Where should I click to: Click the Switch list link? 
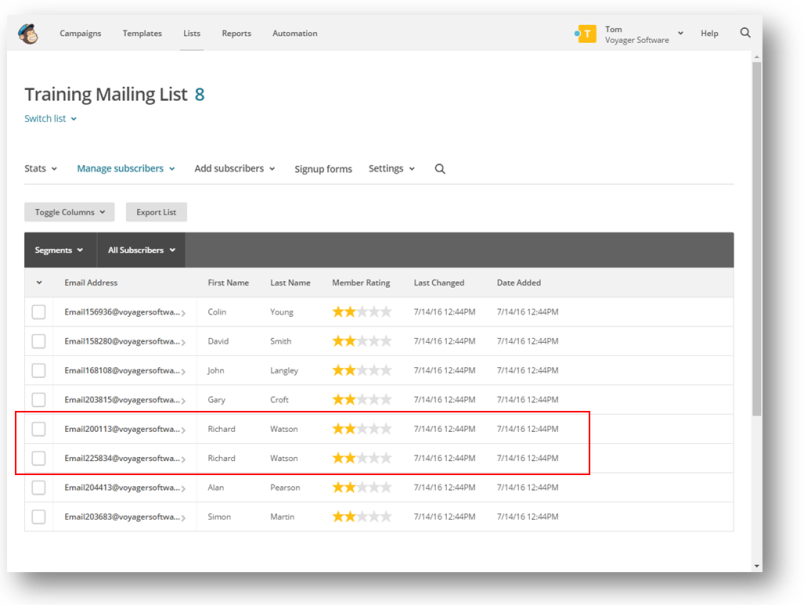(50, 119)
